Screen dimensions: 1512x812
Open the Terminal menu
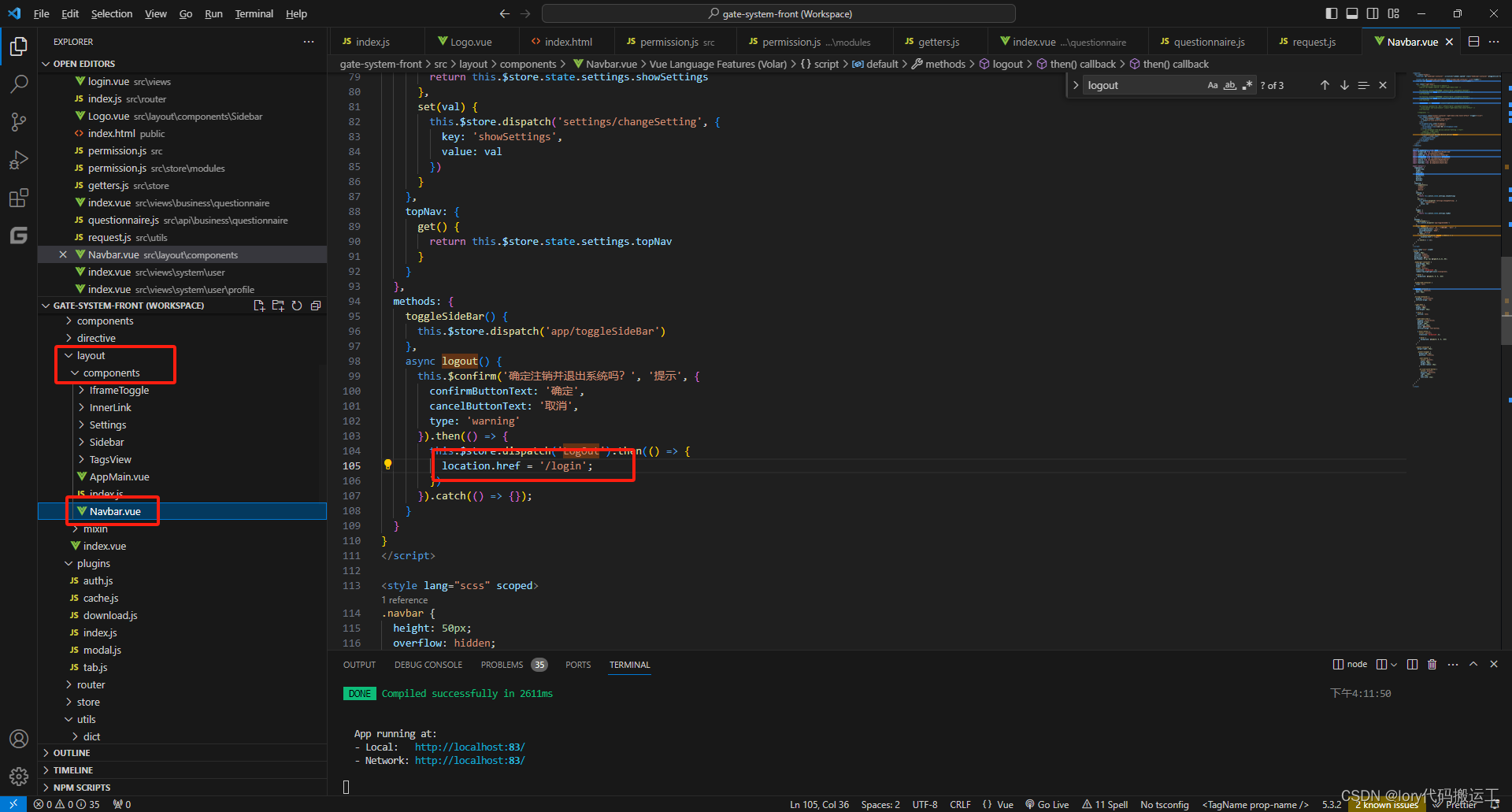254,13
